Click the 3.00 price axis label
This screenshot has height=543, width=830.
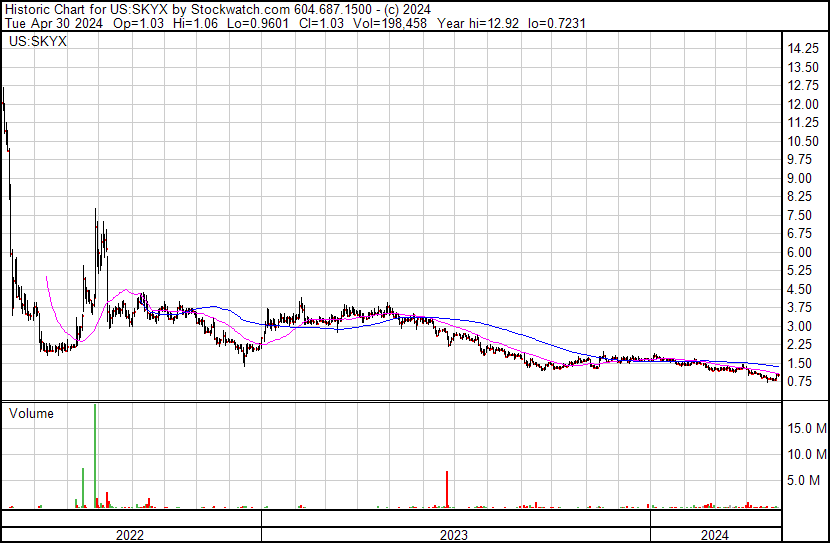(x=800, y=327)
